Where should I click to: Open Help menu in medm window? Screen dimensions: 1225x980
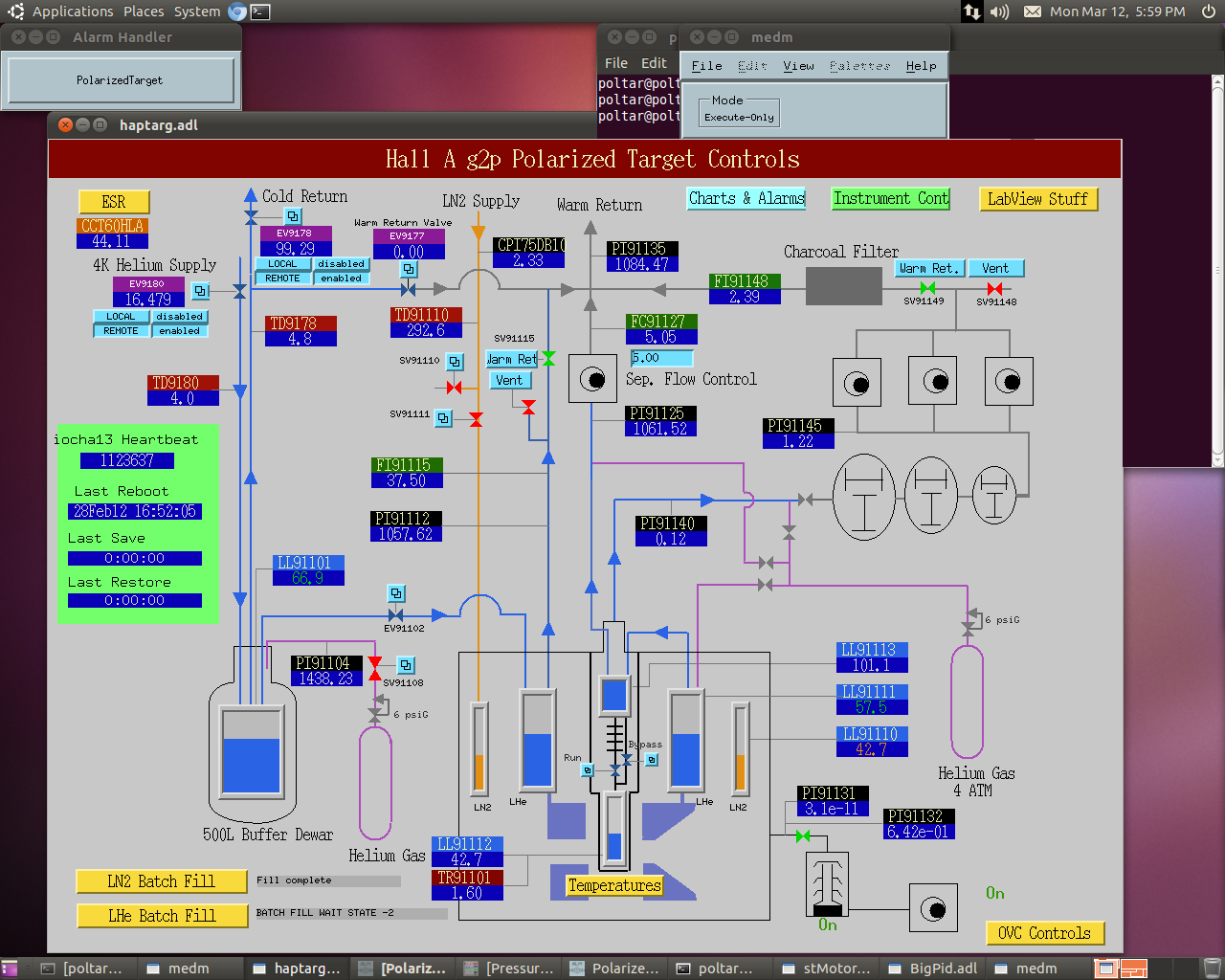tap(922, 66)
